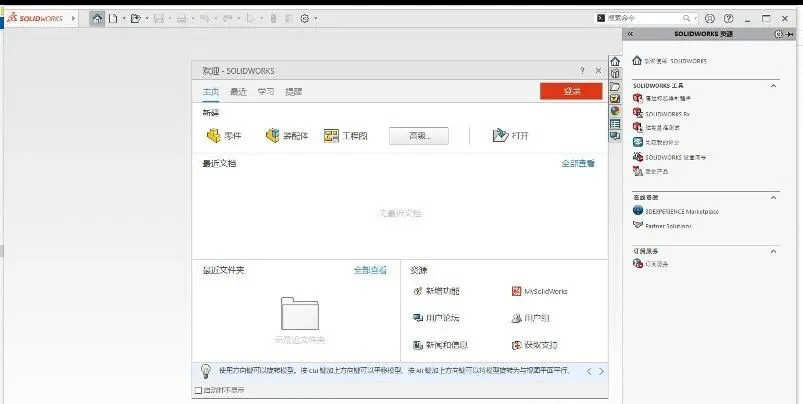This screenshot has height=404, width=803.
Task: Switch to the 学习 tab in the Welcome dialog
Action: (266, 92)
